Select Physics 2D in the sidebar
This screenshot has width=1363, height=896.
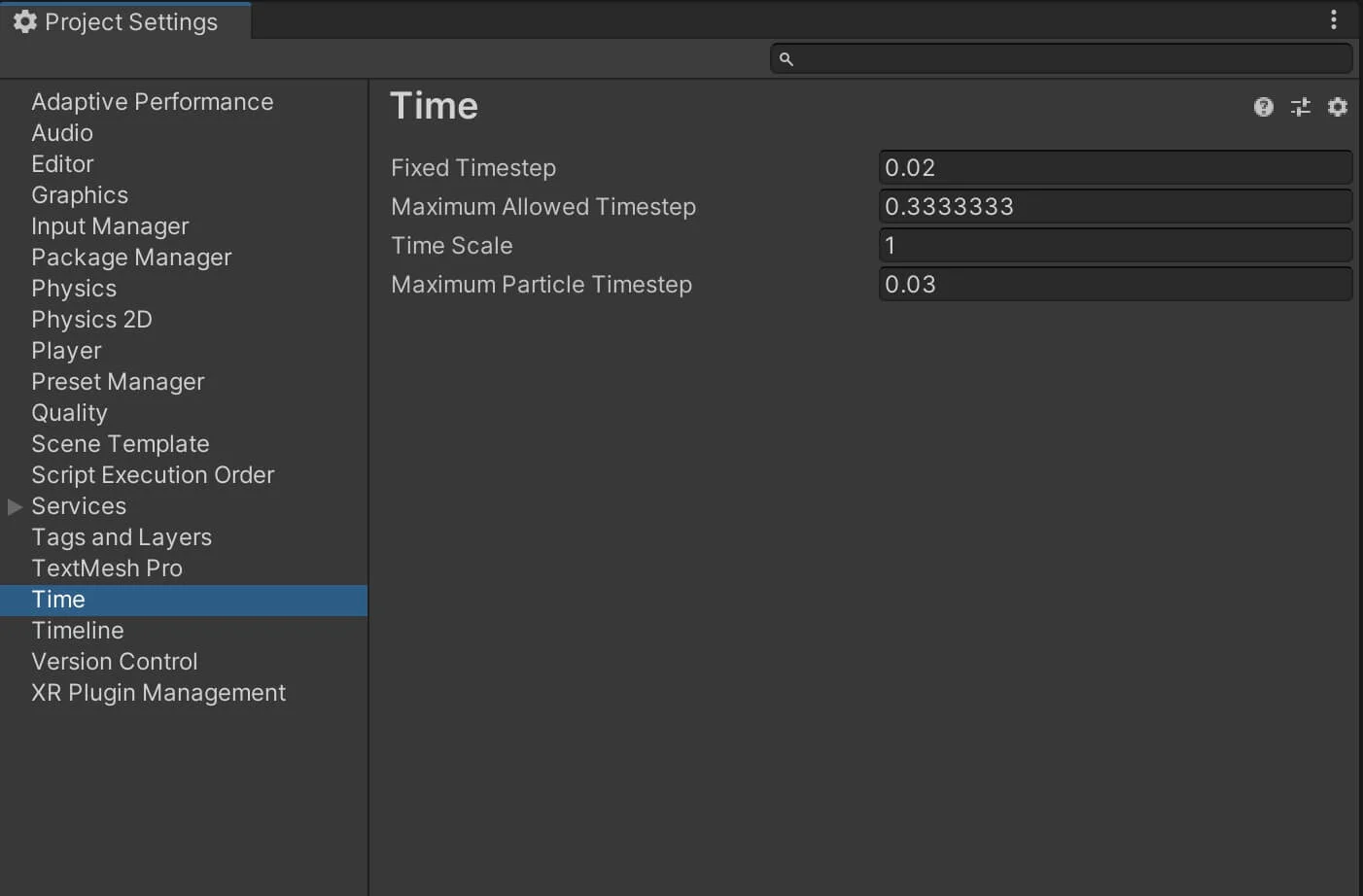[x=91, y=320]
